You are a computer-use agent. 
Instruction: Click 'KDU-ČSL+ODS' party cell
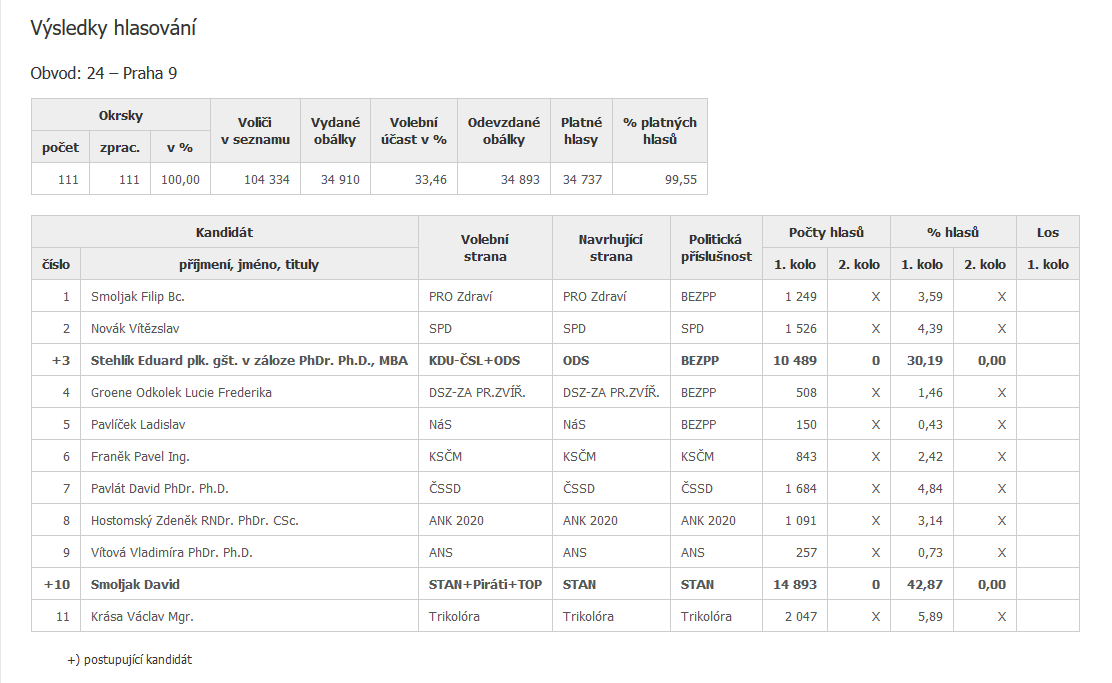tap(474, 360)
